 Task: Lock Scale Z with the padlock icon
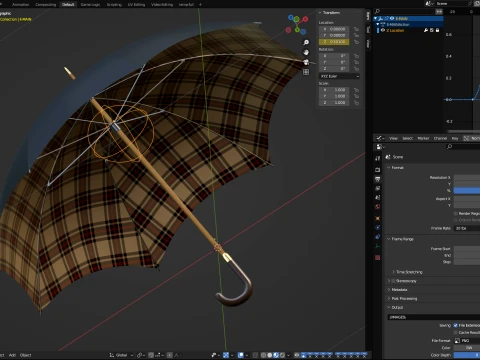coord(356,103)
